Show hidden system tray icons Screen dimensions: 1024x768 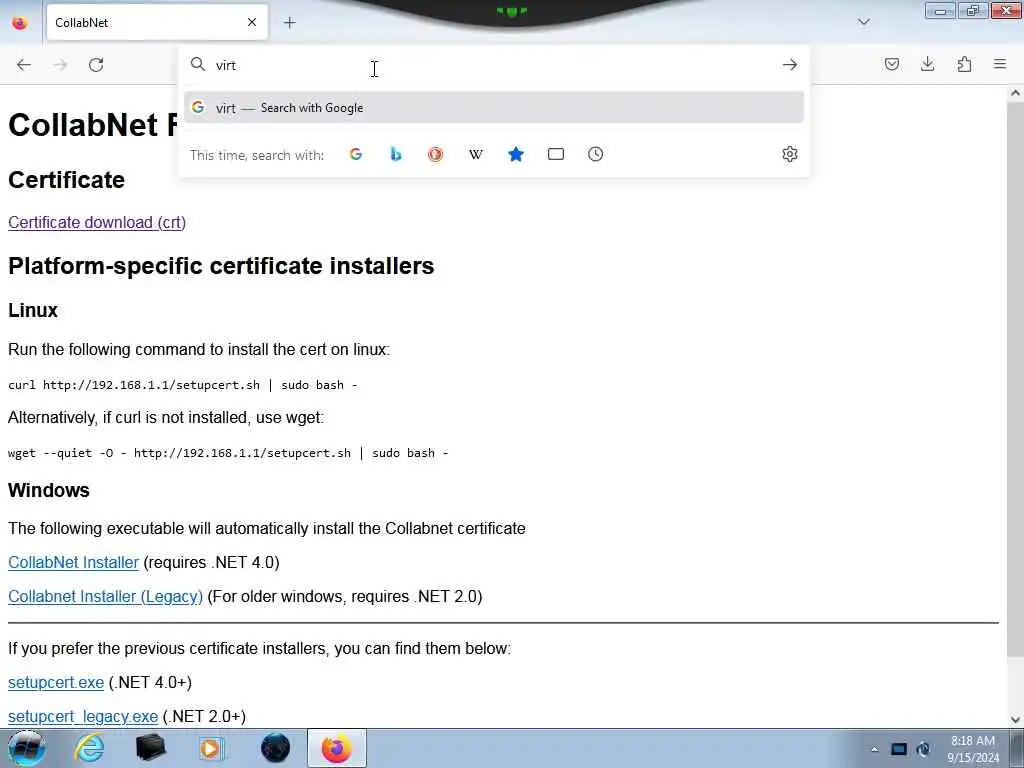pyautogui.click(x=874, y=749)
